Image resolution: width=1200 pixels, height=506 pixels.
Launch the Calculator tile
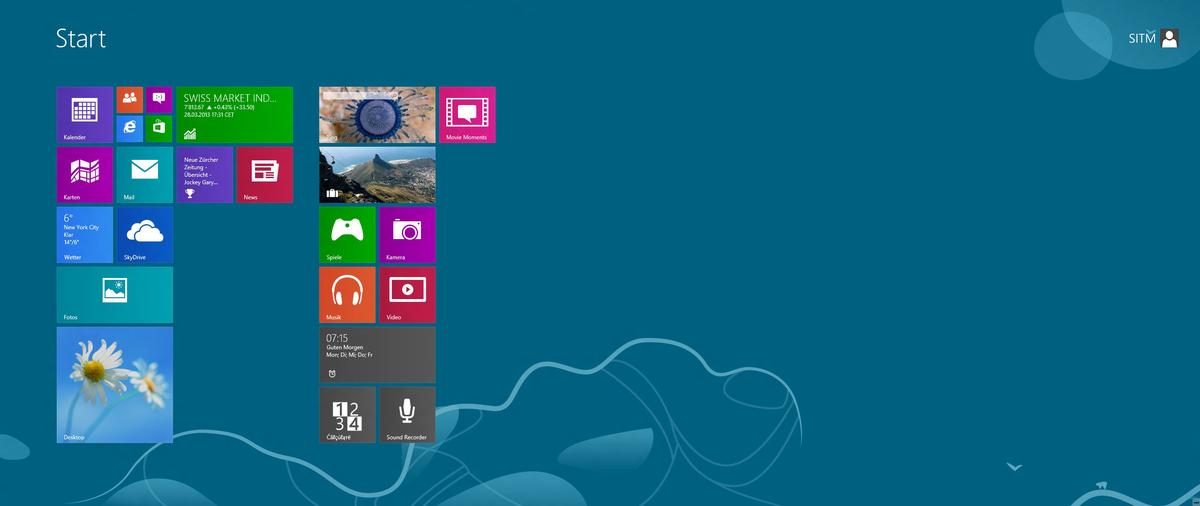[347, 415]
